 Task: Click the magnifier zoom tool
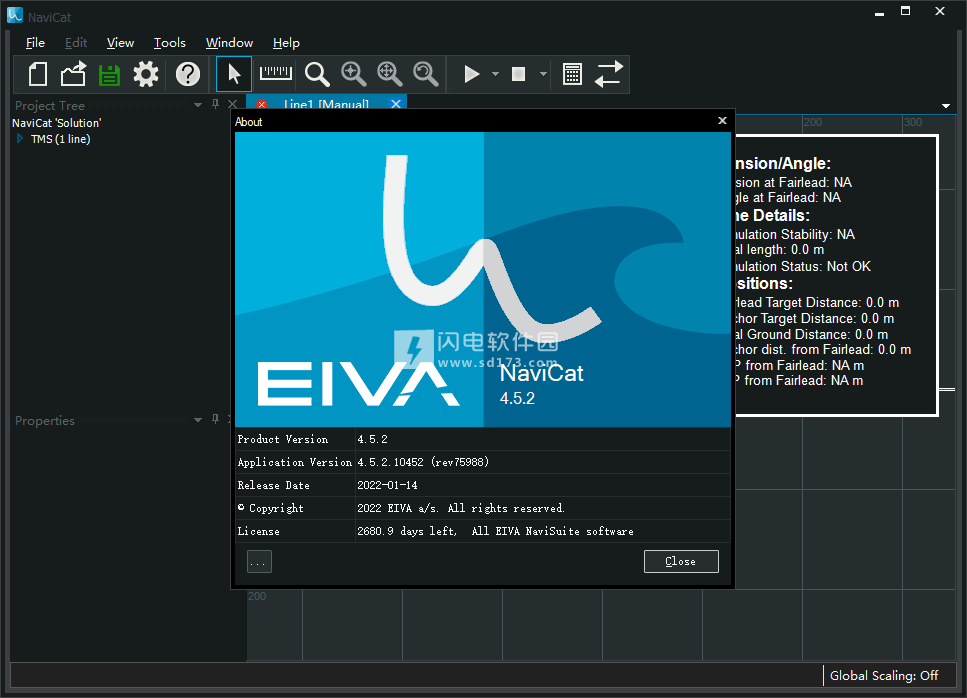[x=317, y=74]
